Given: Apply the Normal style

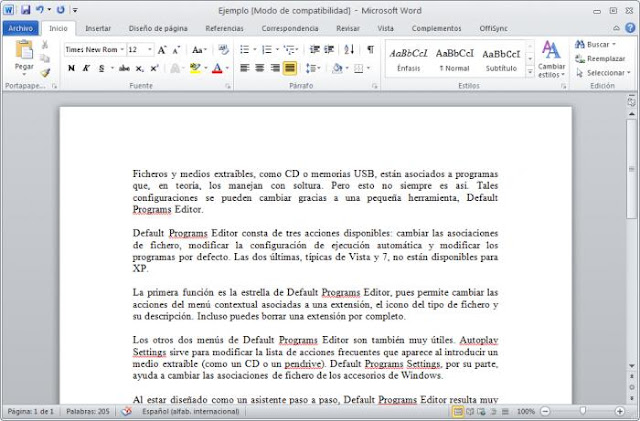Looking at the screenshot, I should 454,60.
